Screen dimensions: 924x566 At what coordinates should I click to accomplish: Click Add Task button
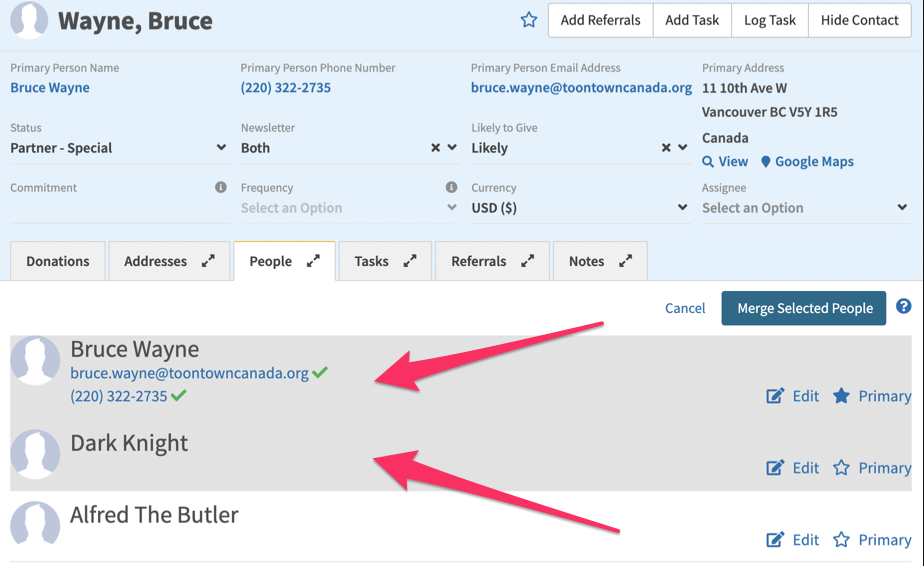[692, 20]
